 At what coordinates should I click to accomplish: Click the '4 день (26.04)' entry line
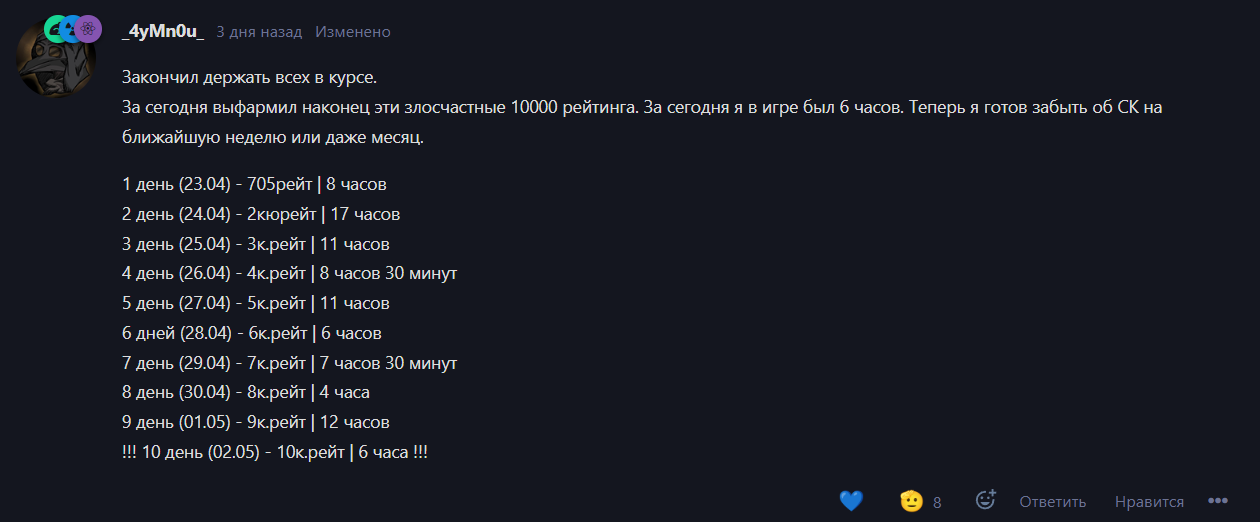pos(290,273)
